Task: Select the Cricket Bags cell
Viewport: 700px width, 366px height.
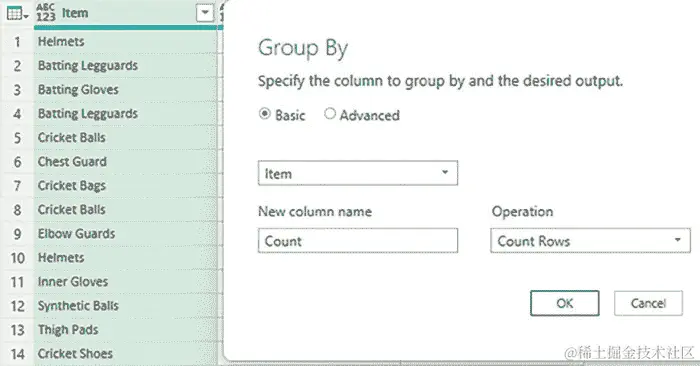Action: pyautogui.click(x=125, y=186)
